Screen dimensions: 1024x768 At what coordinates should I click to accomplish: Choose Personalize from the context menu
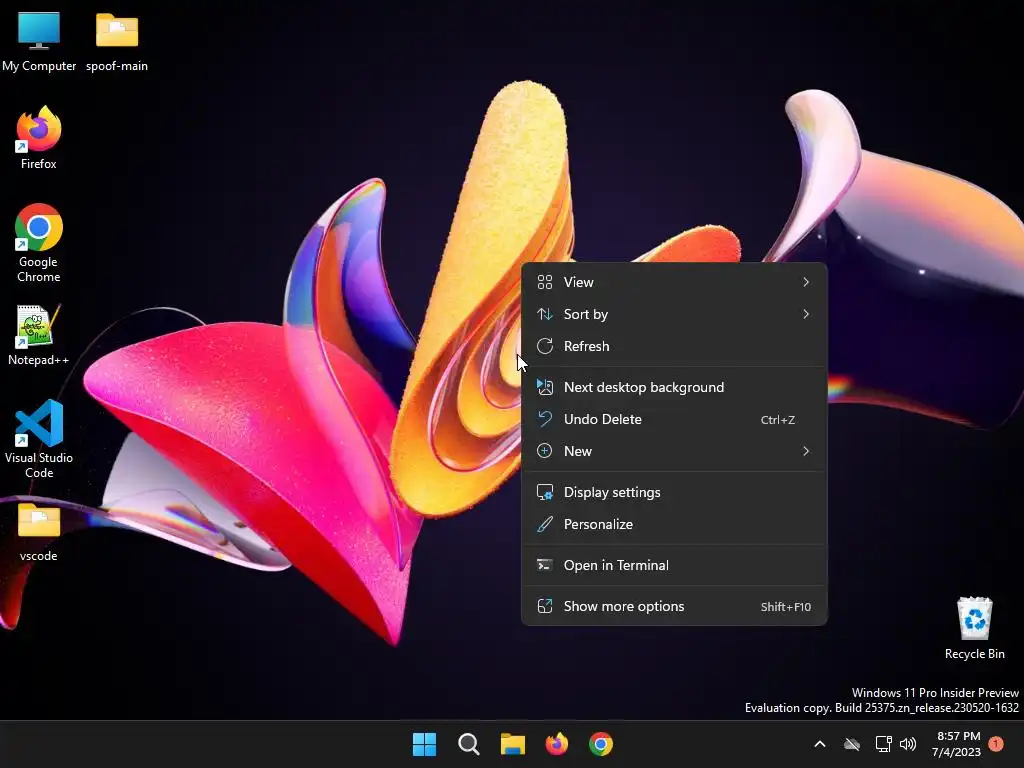click(675, 524)
